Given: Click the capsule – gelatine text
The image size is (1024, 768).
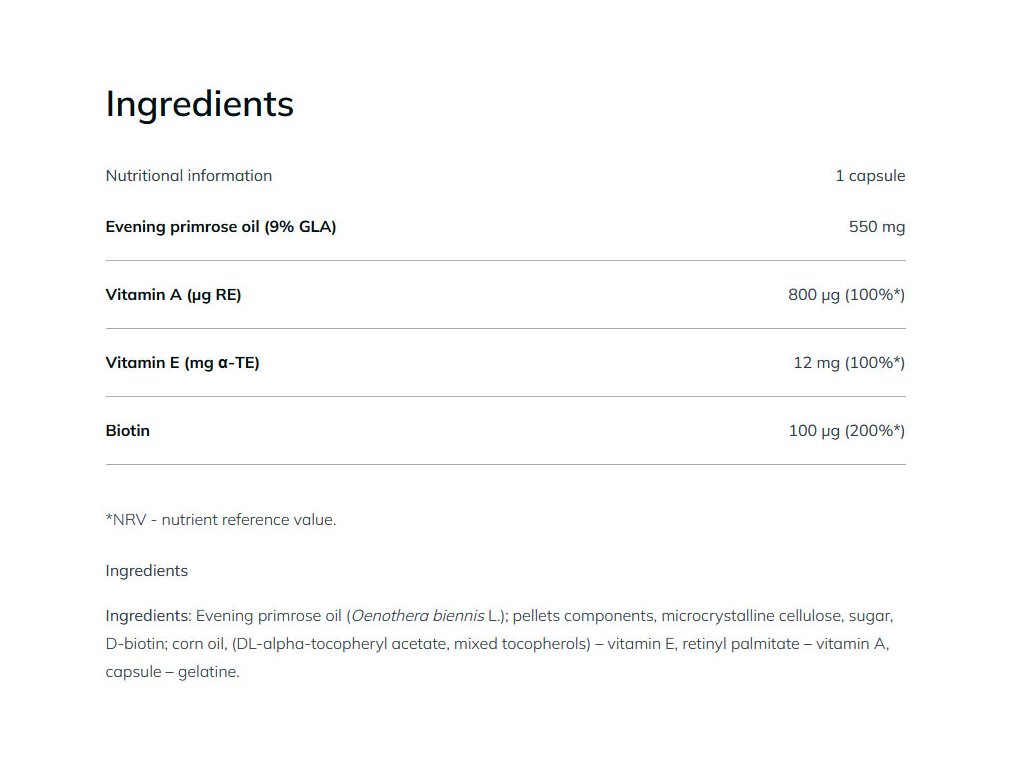Looking at the screenshot, I should coord(172,672).
